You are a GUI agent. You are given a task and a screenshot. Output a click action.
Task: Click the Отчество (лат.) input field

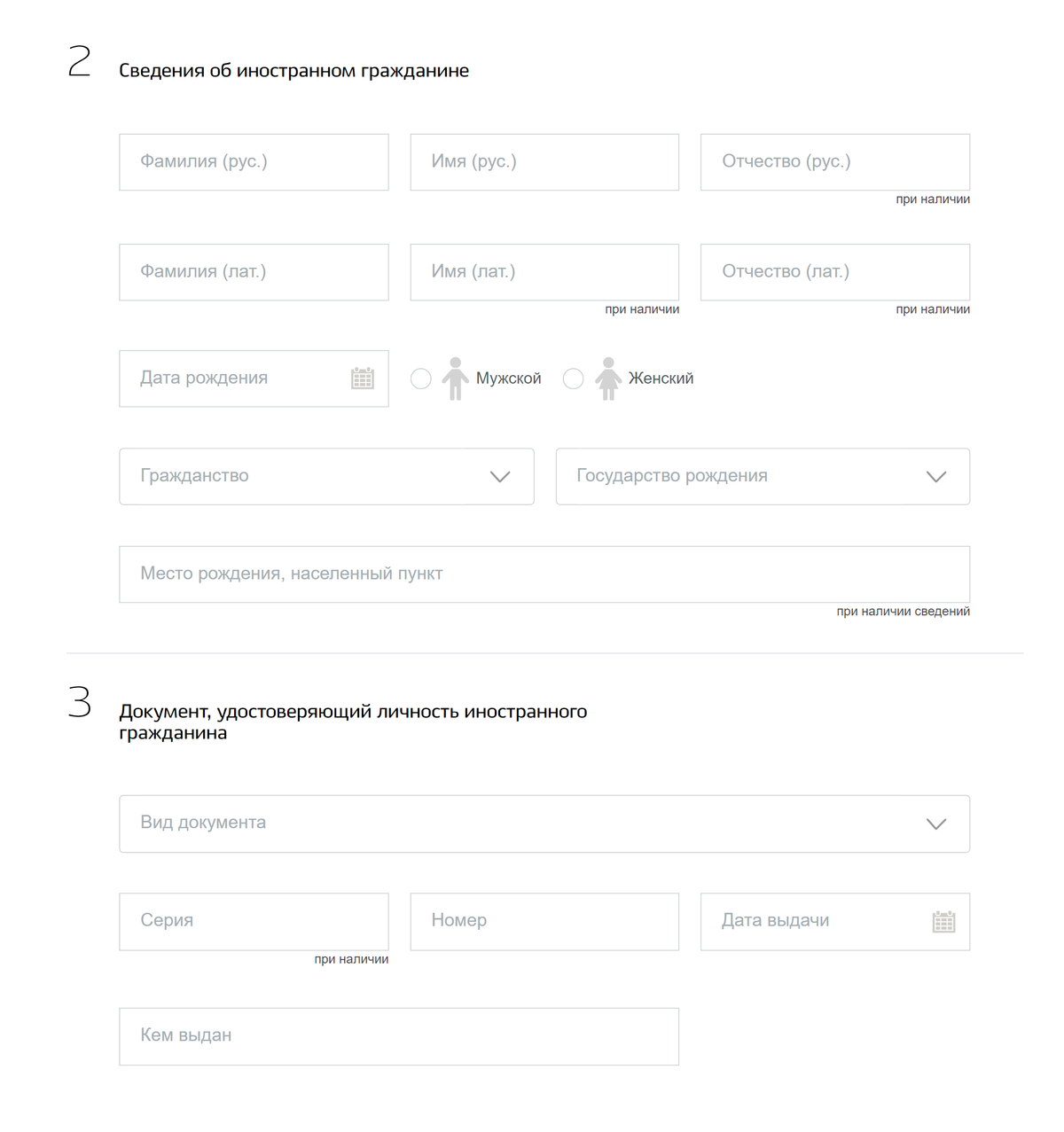click(x=834, y=272)
